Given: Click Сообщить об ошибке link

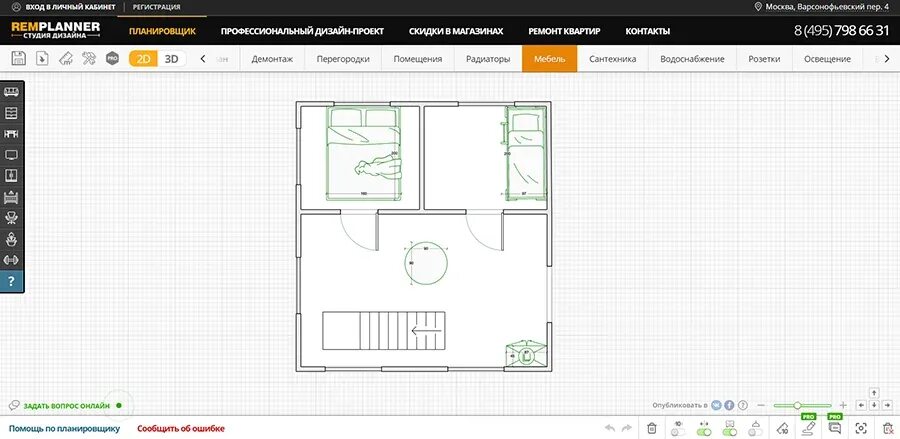Looking at the screenshot, I should coord(181,429).
